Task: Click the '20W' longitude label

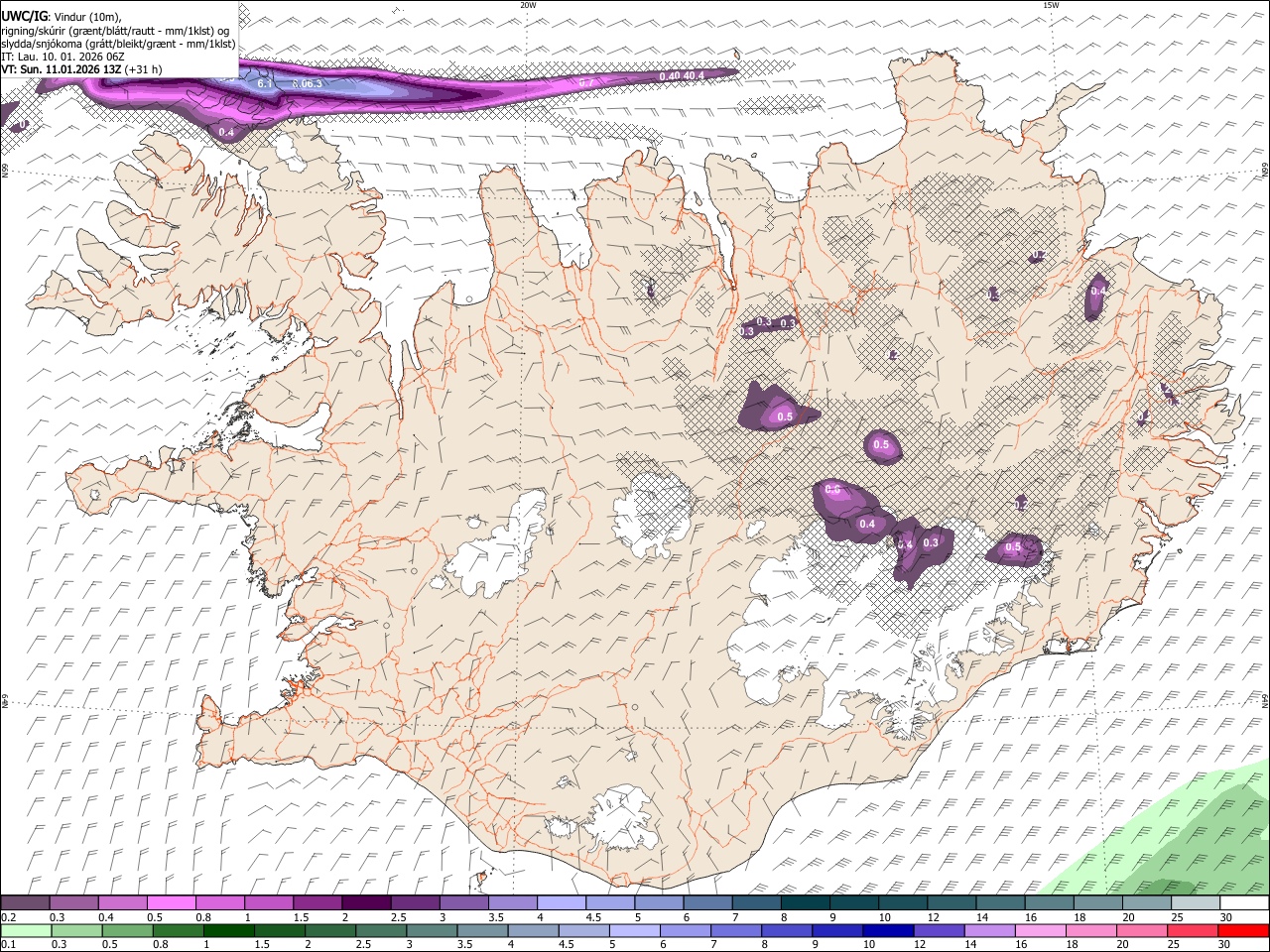Action: pos(528,5)
